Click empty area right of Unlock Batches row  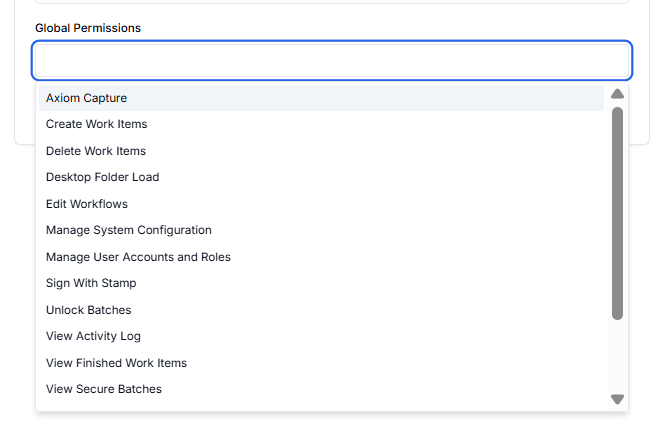(x=367, y=310)
